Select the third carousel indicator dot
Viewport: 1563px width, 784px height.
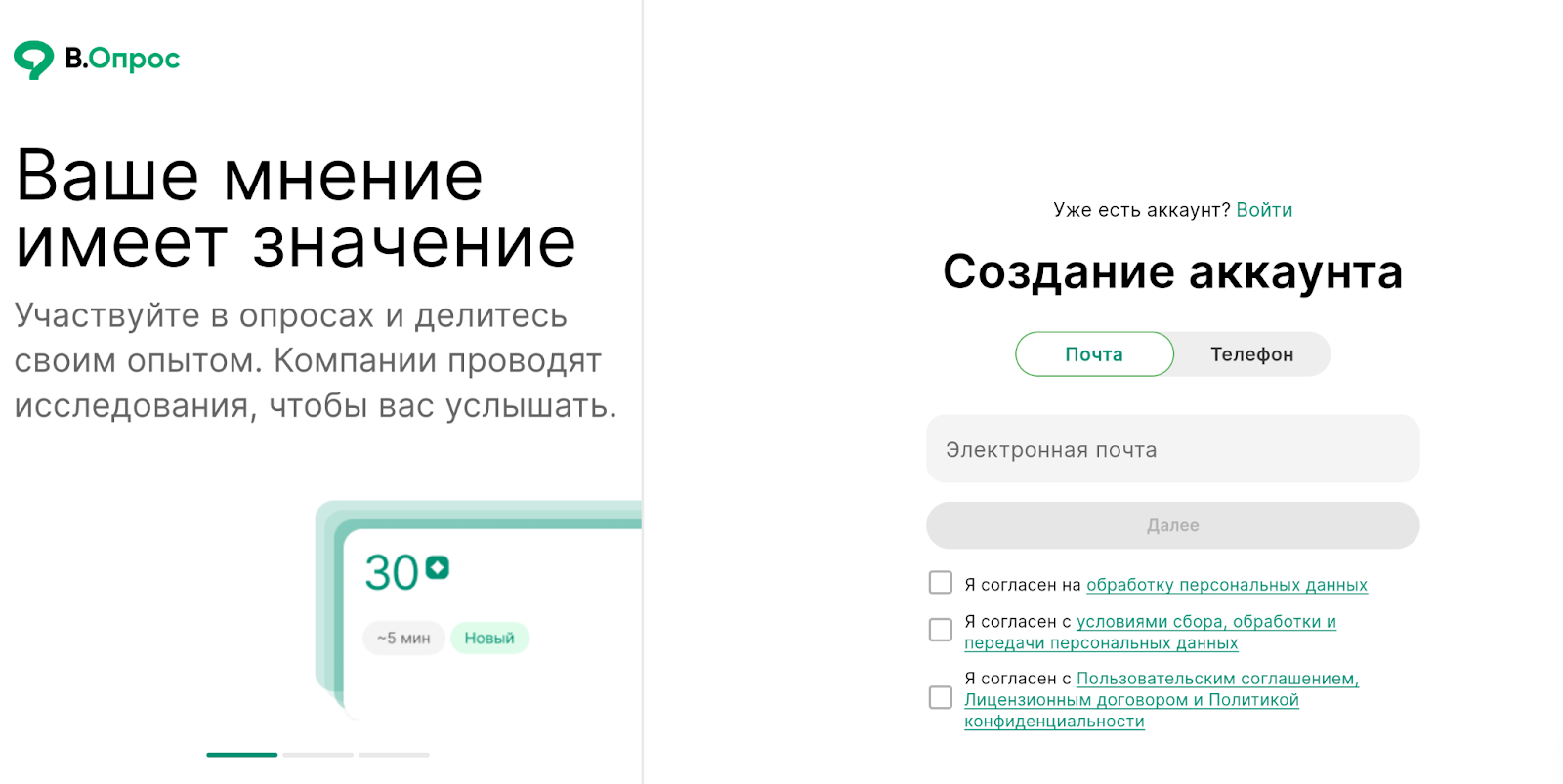393,755
